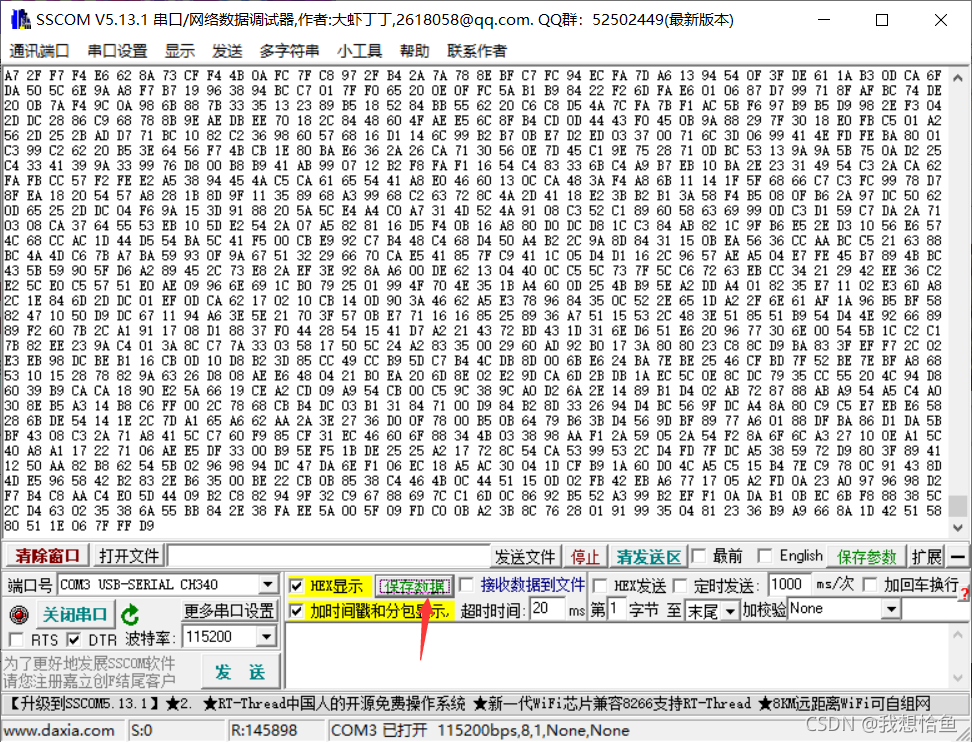This screenshot has width=972, height=742.
Task: Toggle the DTR checkbox
Action: point(74,639)
